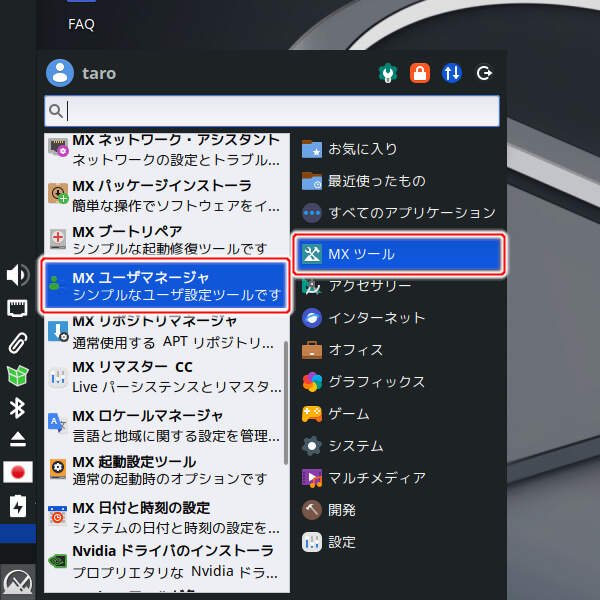The width and height of the screenshot is (600, 600).
Task: Open the システム category
Action: coord(398,446)
